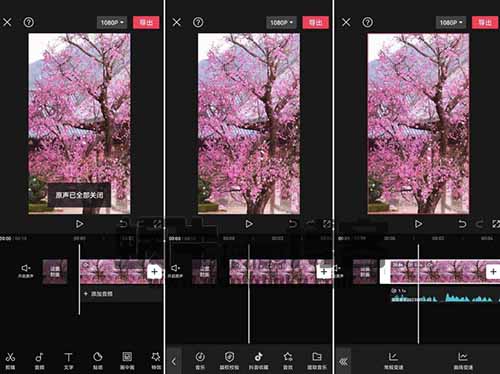The height and width of the screenshot is (374, 500).
Task: Enter fullscreen preview on middle screen
Action: click(x=327, y=224)
